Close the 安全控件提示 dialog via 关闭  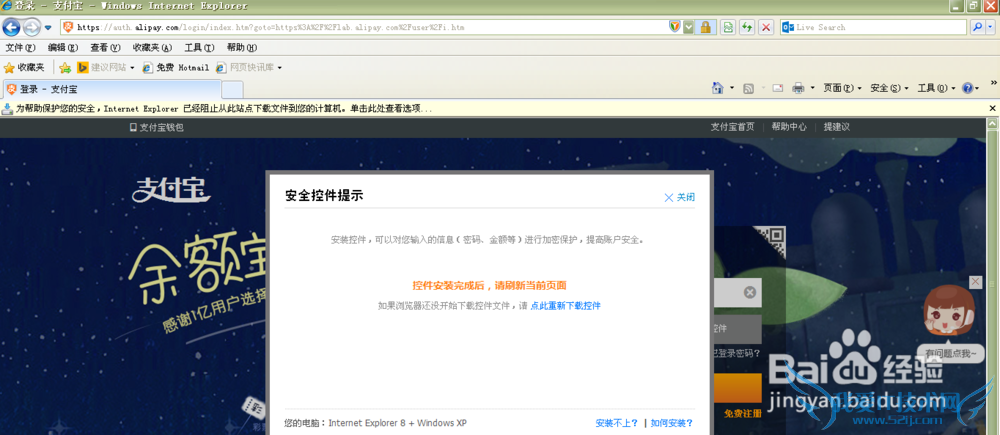tap(679, 197)
